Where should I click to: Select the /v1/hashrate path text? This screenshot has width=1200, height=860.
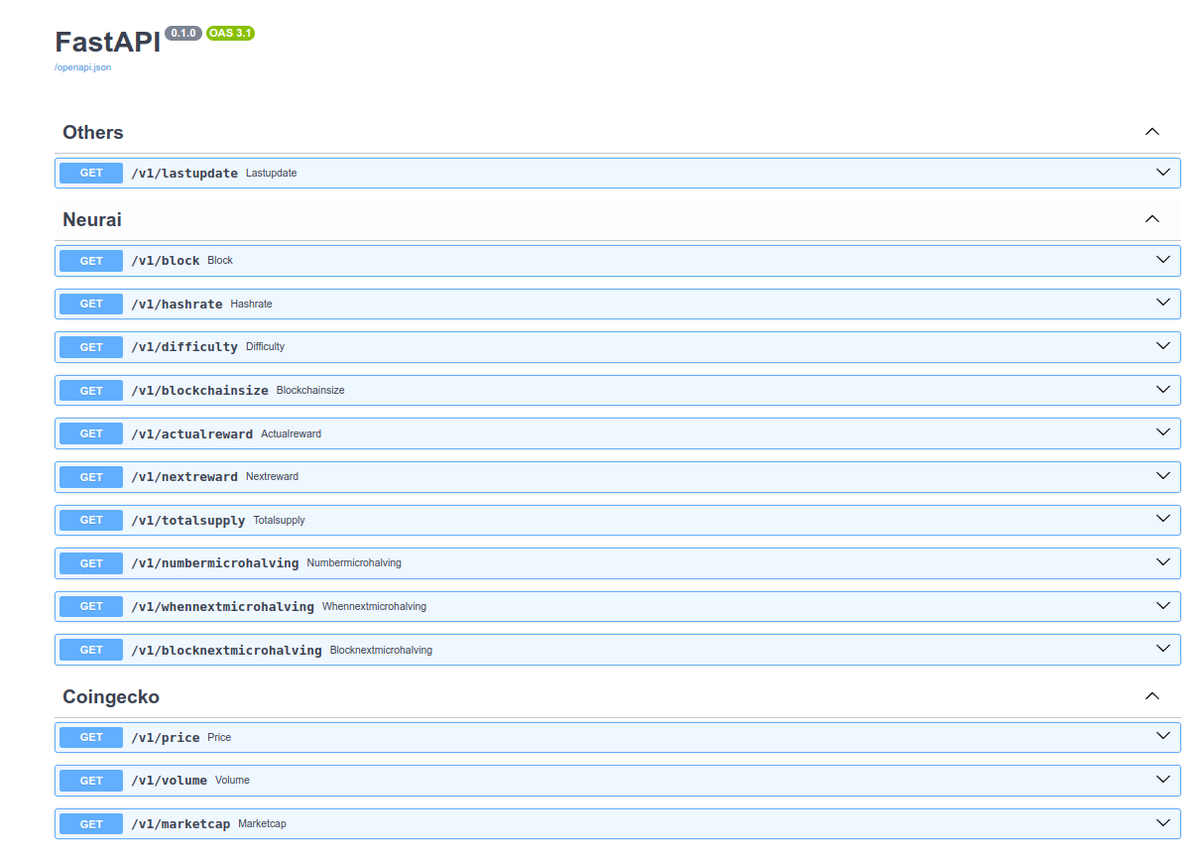coord(177,304)
